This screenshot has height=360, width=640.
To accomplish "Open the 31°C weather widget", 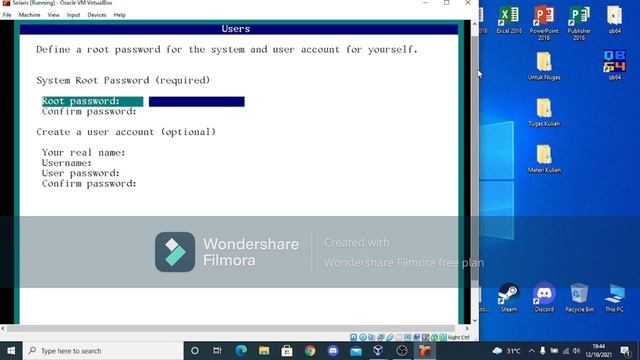I will point(507,351).
